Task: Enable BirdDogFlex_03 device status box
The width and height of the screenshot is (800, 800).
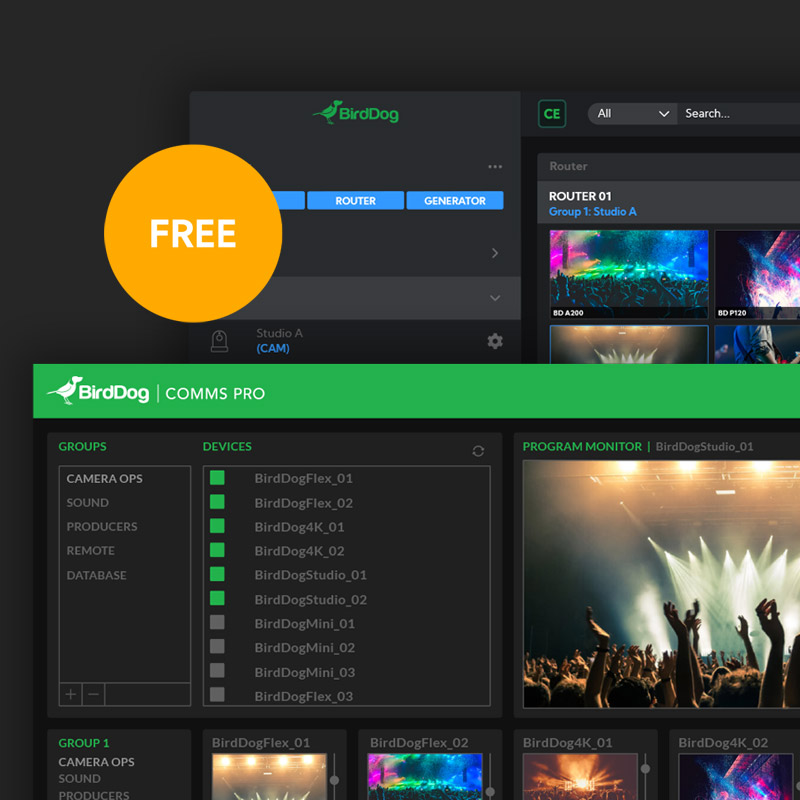Action: (217, 694)
